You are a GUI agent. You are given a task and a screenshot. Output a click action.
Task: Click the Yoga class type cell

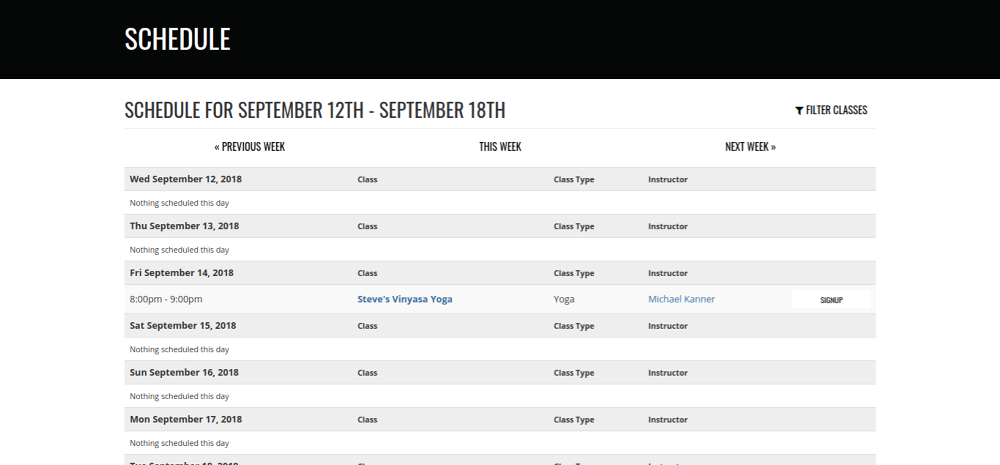(x=564, y=299)
